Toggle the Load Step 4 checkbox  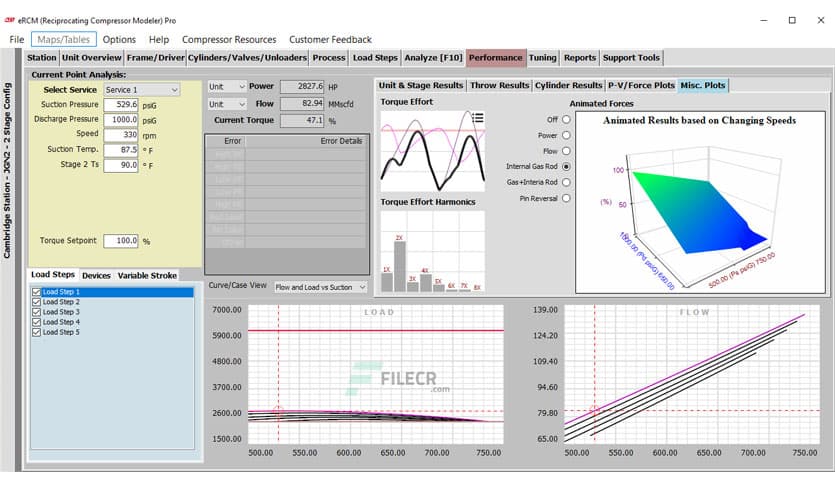(36, 322)
